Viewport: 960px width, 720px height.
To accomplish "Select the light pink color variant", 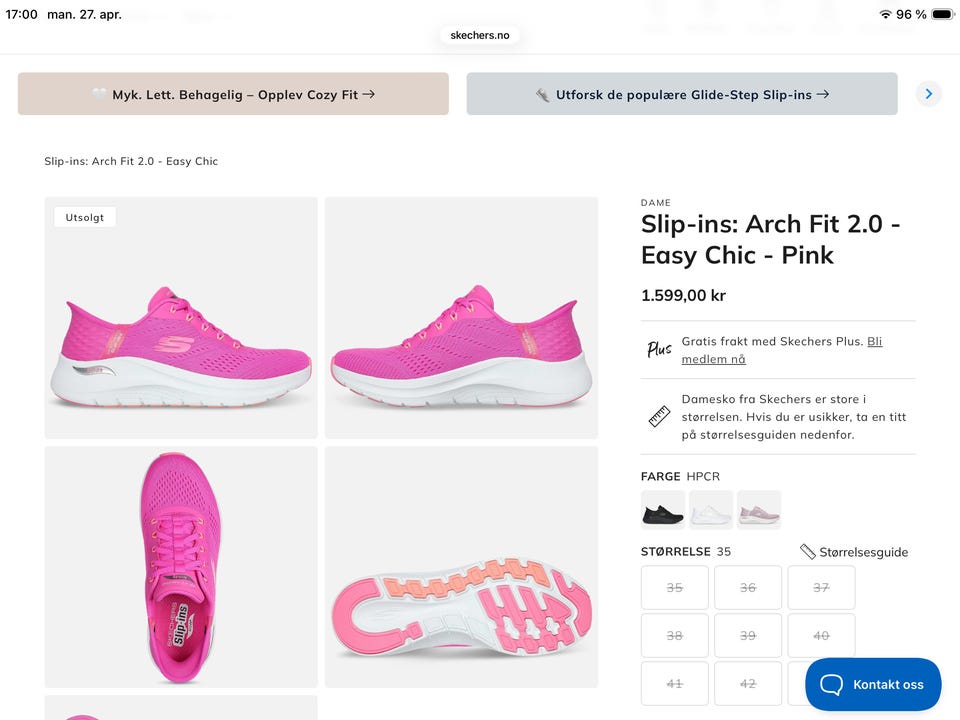I will pyautogui.click(x=759, y=510).
